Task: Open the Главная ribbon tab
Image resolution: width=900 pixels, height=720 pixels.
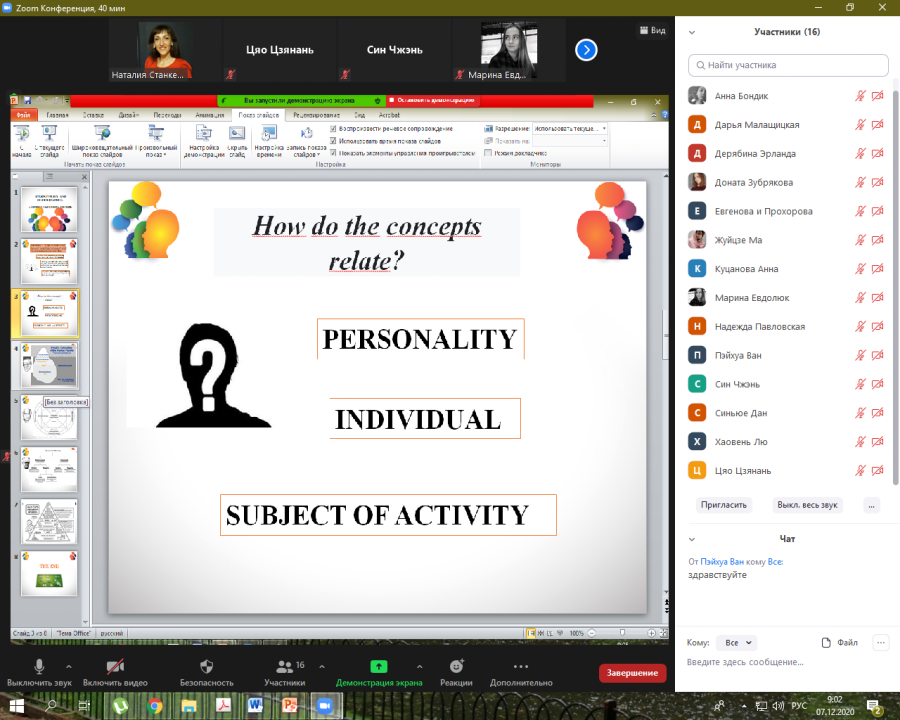Action: [x=57, y=115]
